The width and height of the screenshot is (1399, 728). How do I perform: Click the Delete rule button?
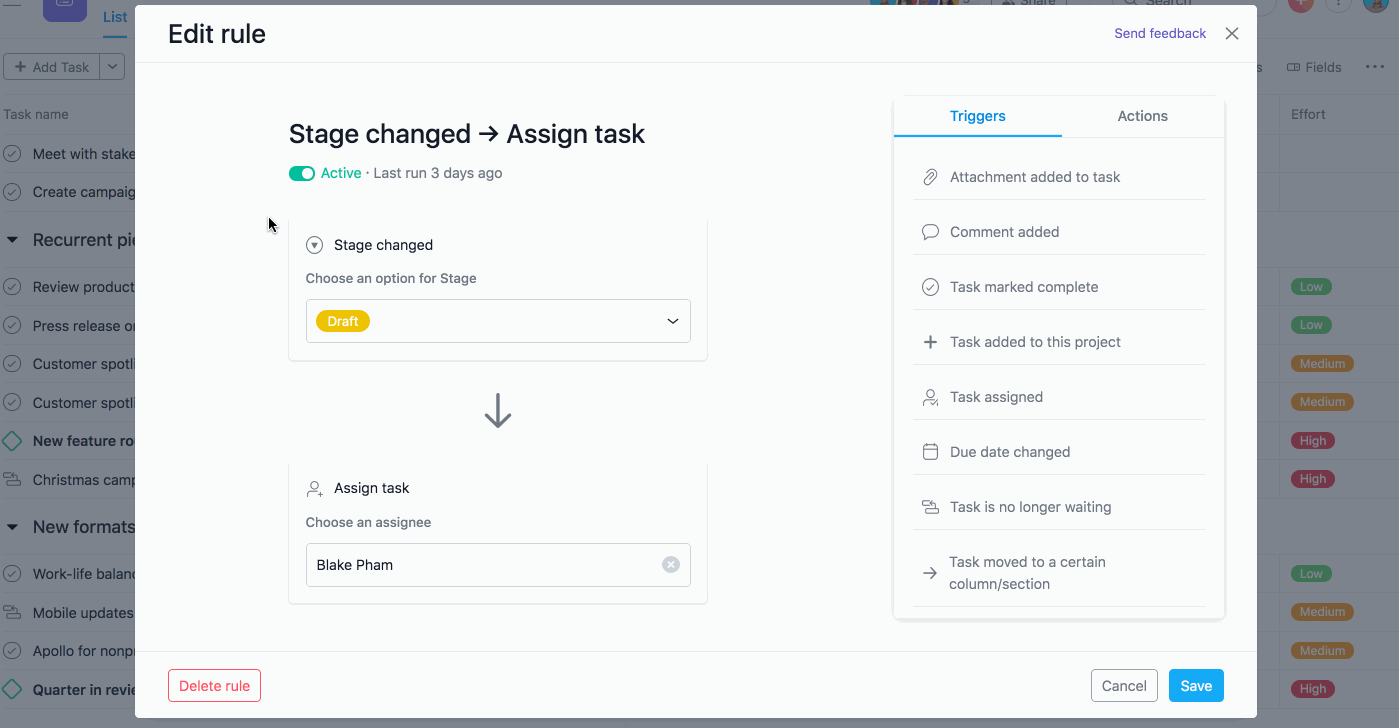click(214, 686)
